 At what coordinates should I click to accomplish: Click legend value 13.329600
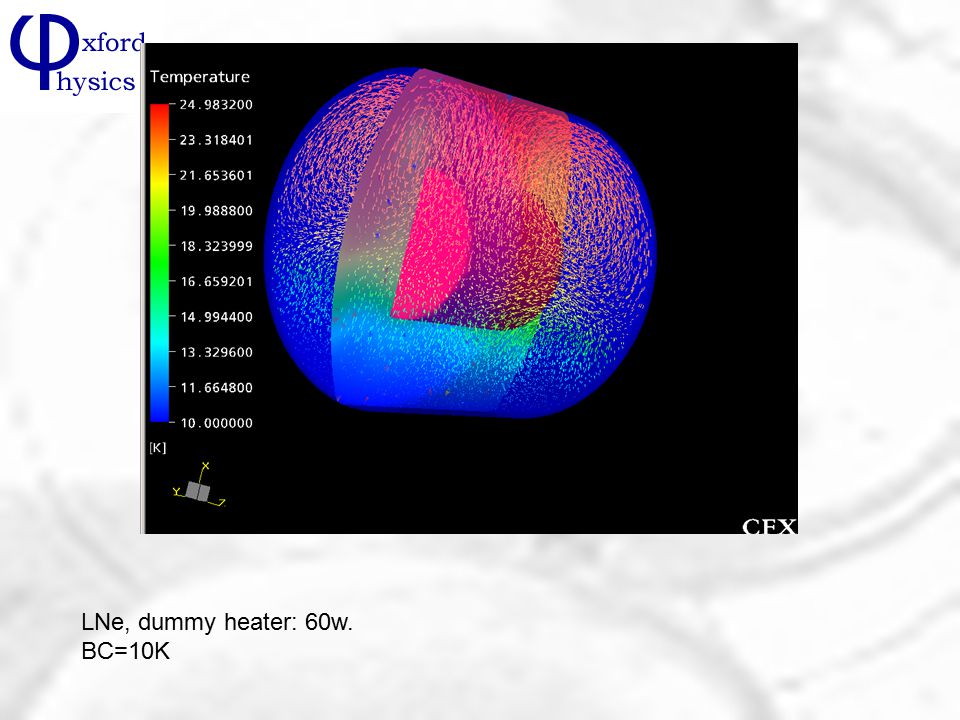click(216, 353)
